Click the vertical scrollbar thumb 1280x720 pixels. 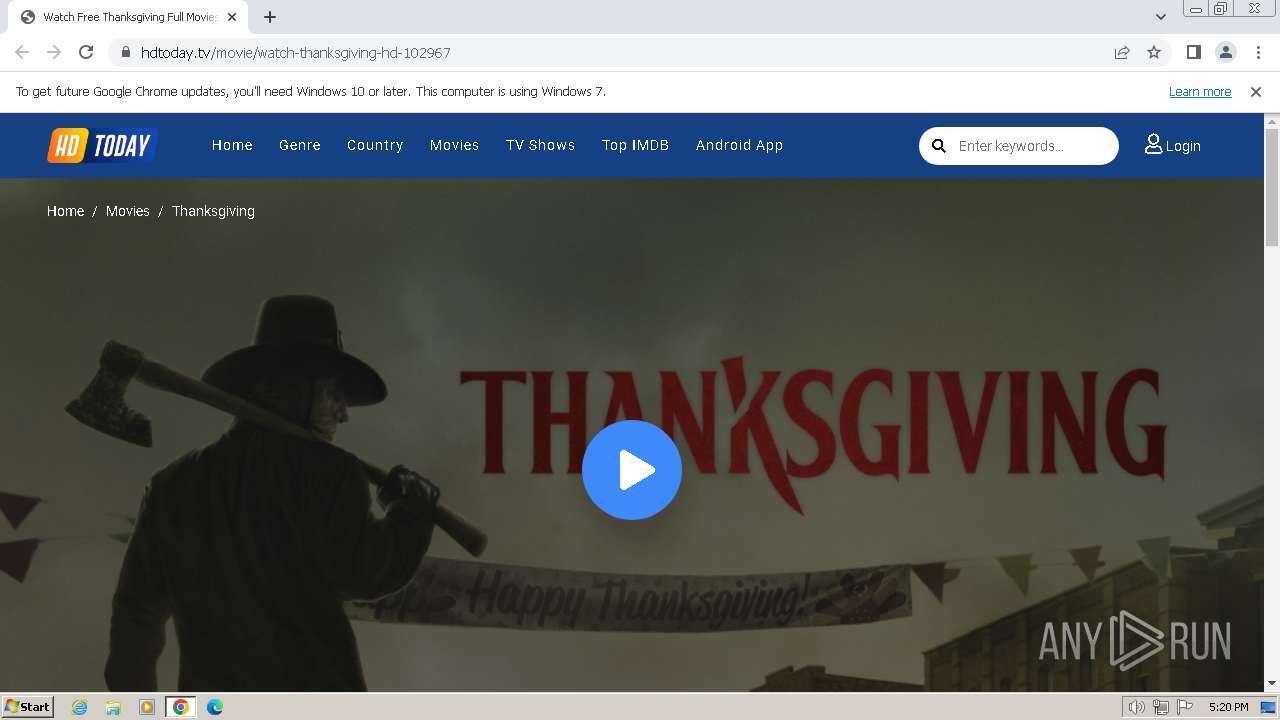click(1272, 187)
